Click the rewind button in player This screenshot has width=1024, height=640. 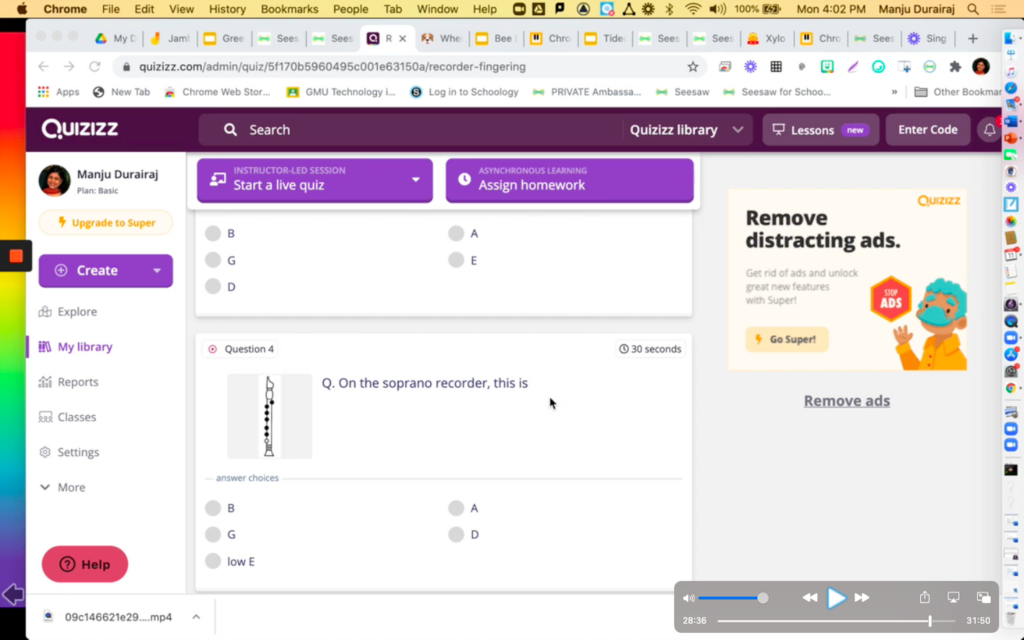[810, 598]
